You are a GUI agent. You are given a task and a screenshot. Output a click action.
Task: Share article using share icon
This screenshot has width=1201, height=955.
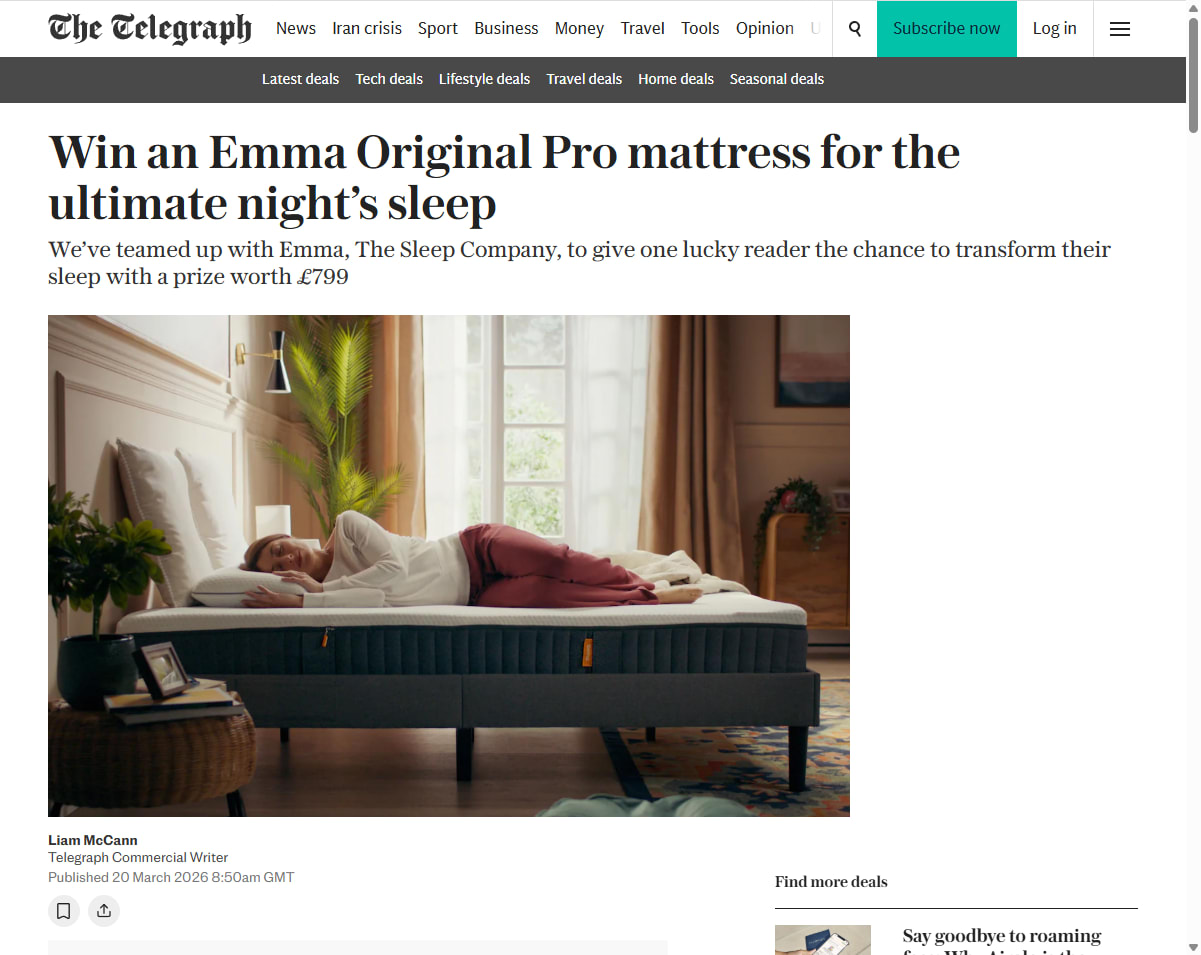pyautogui.click(x=104, y=910)
